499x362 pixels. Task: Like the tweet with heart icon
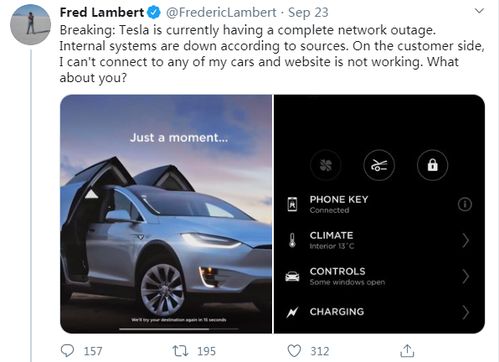pos(294,351)
